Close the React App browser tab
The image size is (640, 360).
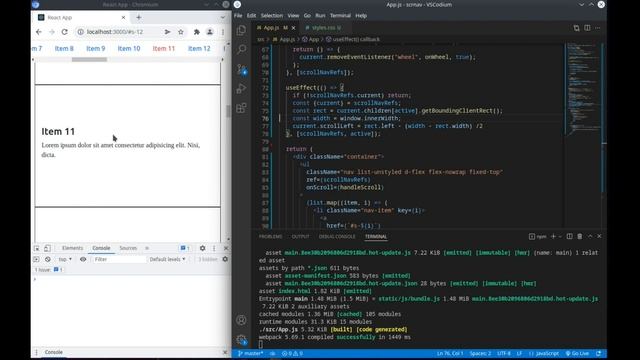123,18
